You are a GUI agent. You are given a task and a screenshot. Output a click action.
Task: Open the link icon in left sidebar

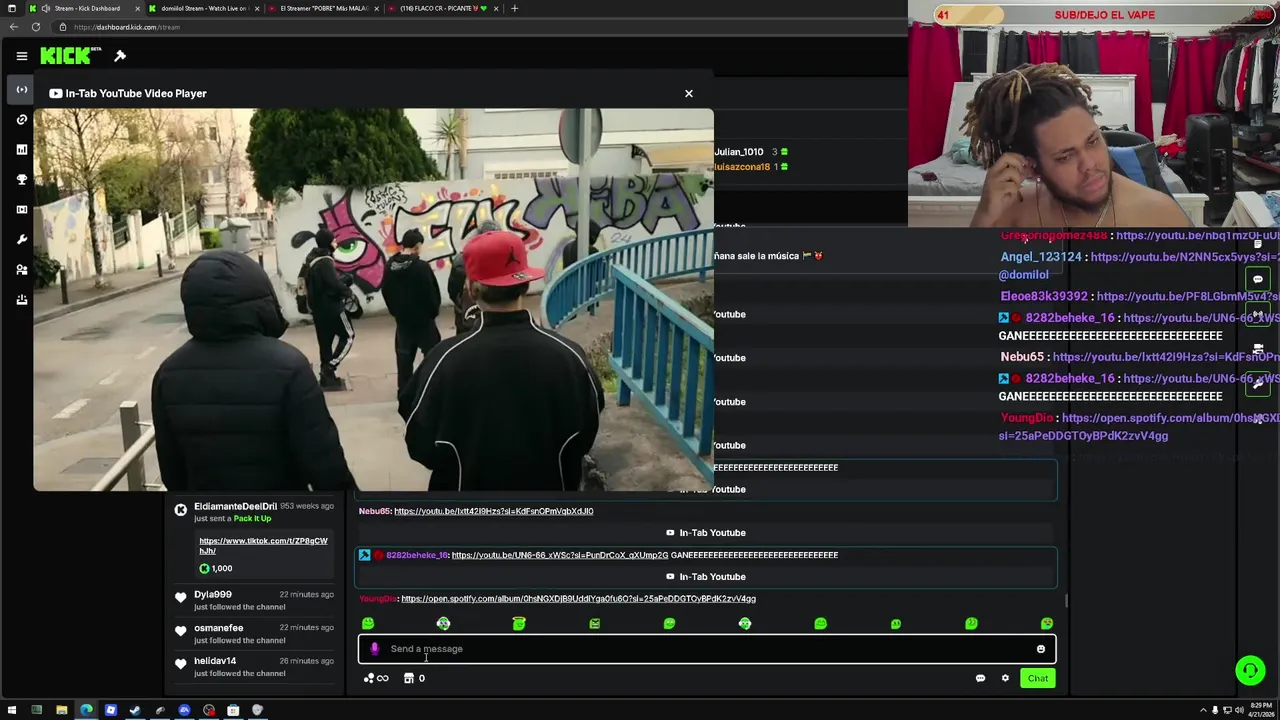(21, 120)
